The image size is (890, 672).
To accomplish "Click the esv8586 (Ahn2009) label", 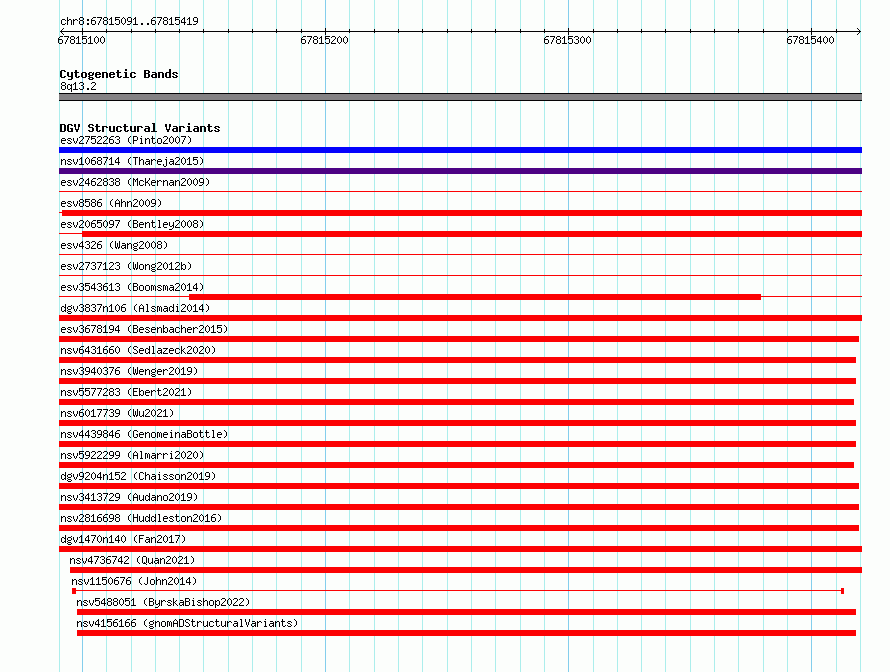I will [111, 203].
